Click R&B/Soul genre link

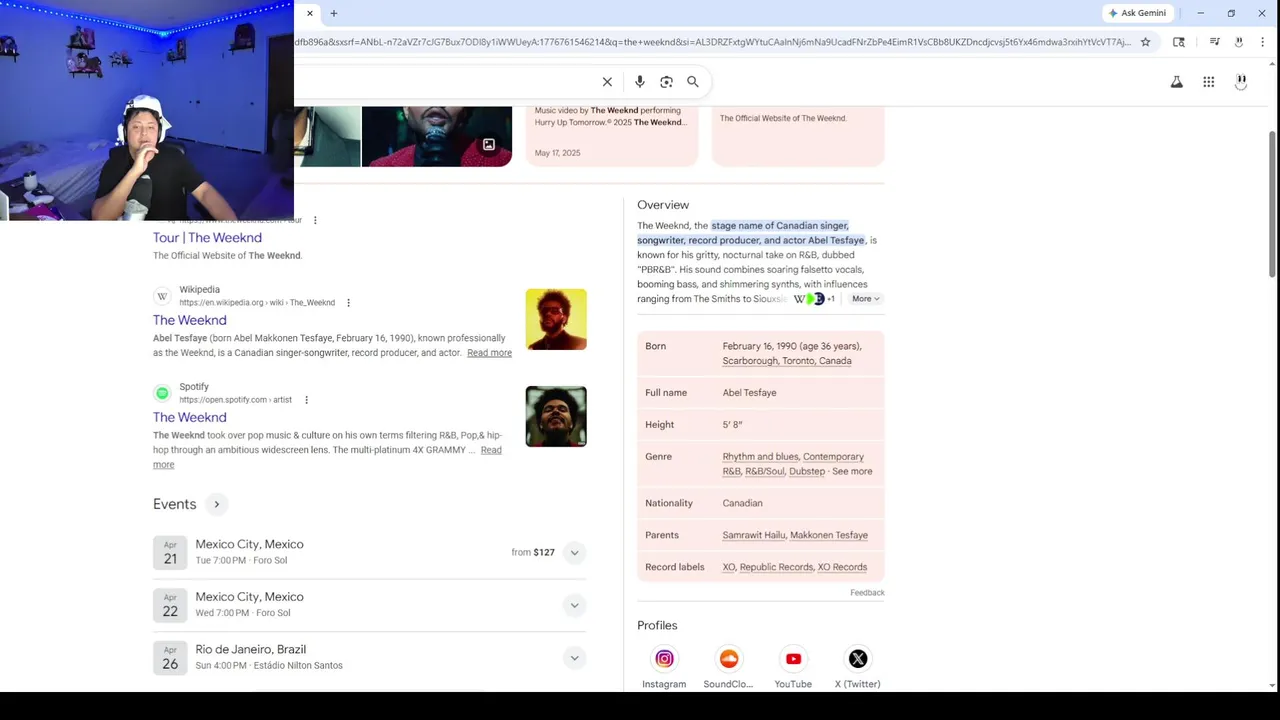coord(765,471)
